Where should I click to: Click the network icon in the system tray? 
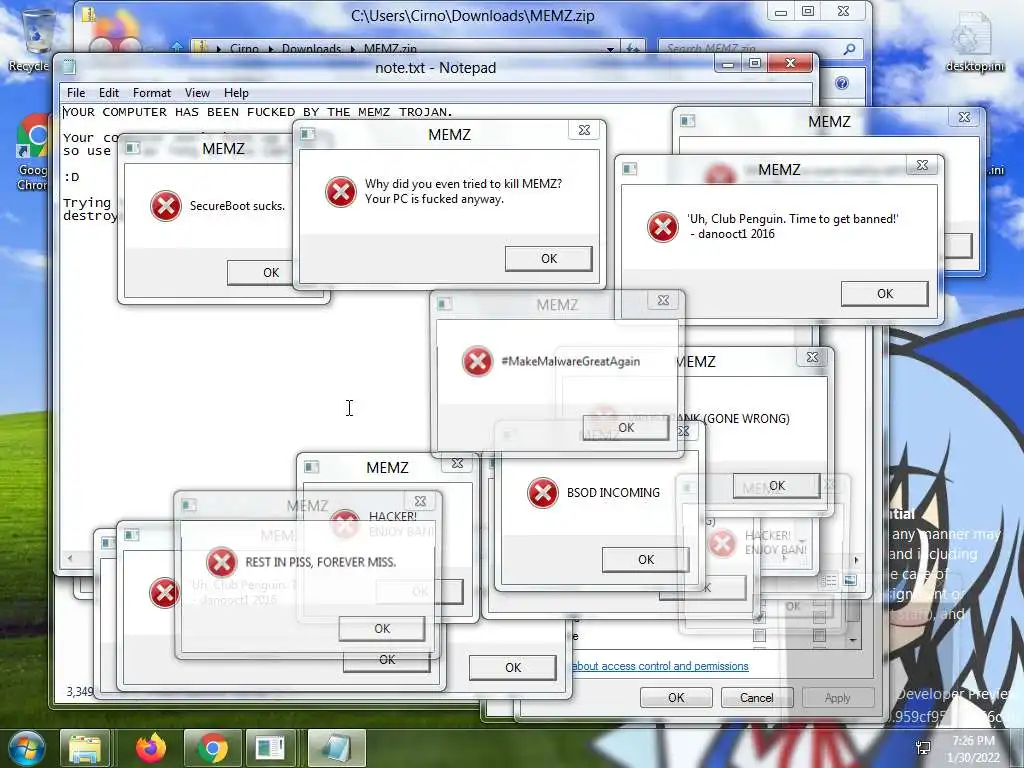pyautogui.click(x=923, y=748)
